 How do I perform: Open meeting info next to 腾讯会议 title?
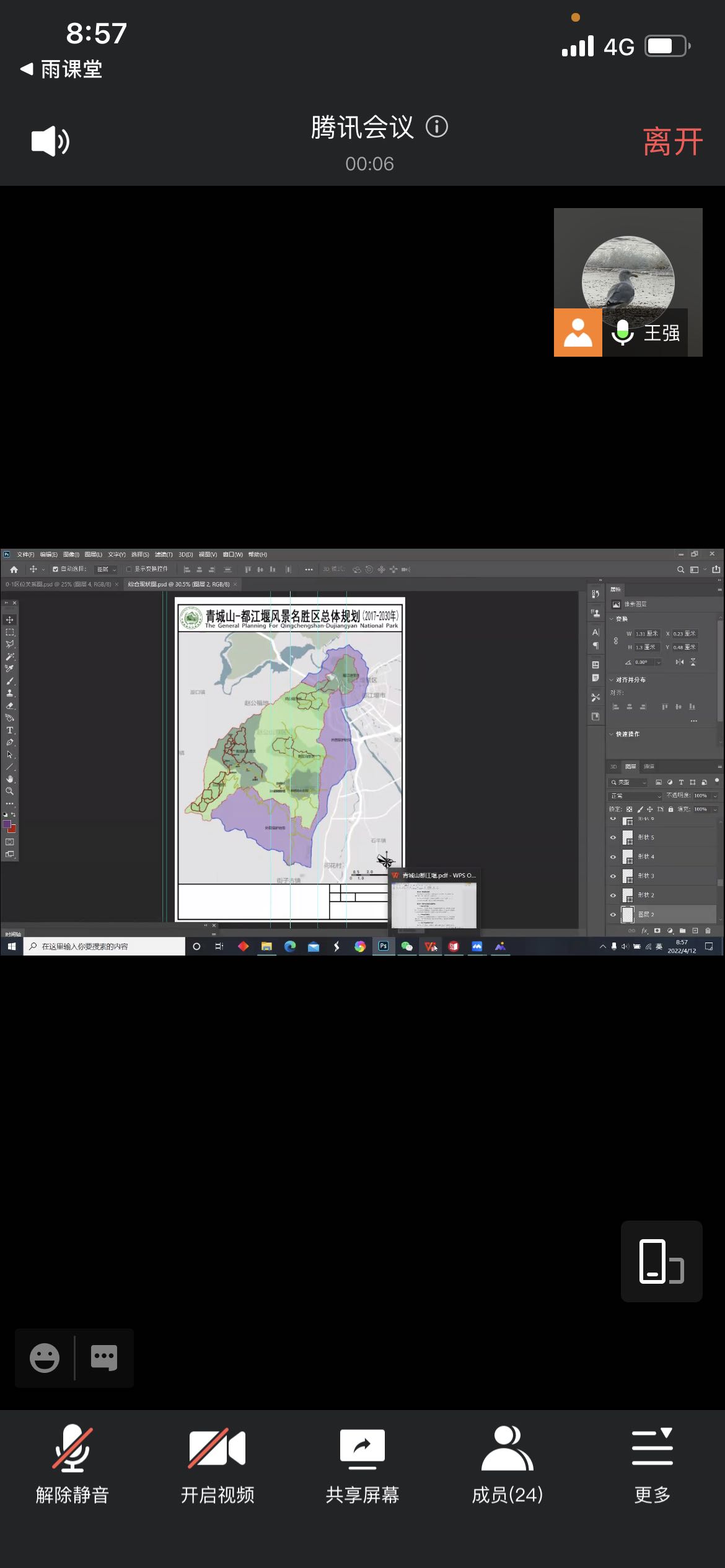pos(436,127)
